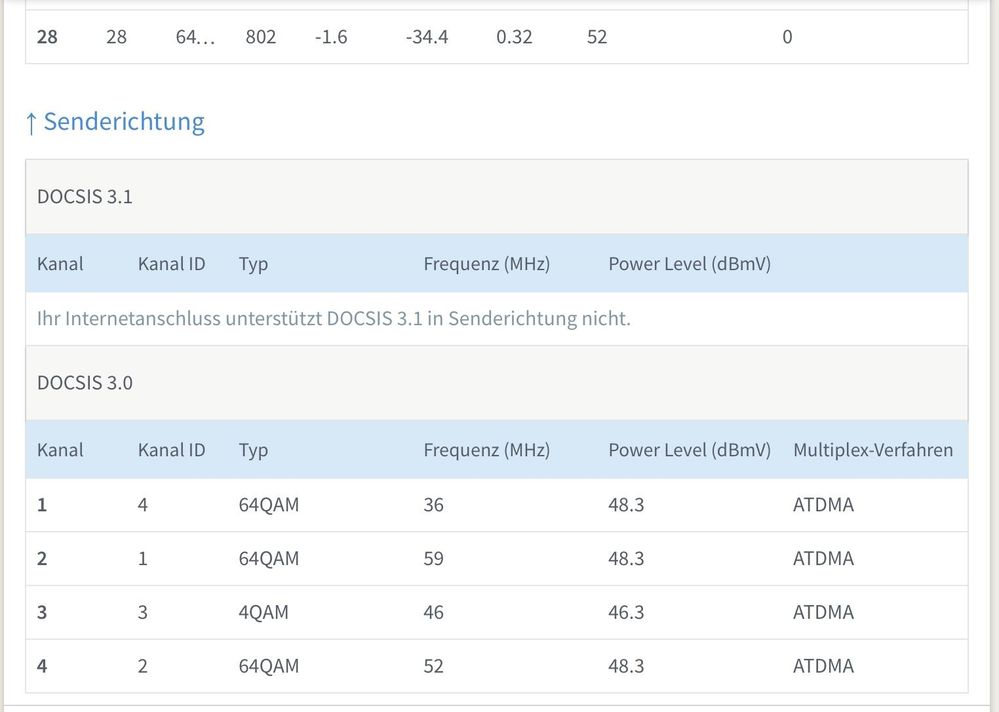Click the ATDMA entry for channel 1
Viewport: 999px width, 712px height.
(823, 505)
